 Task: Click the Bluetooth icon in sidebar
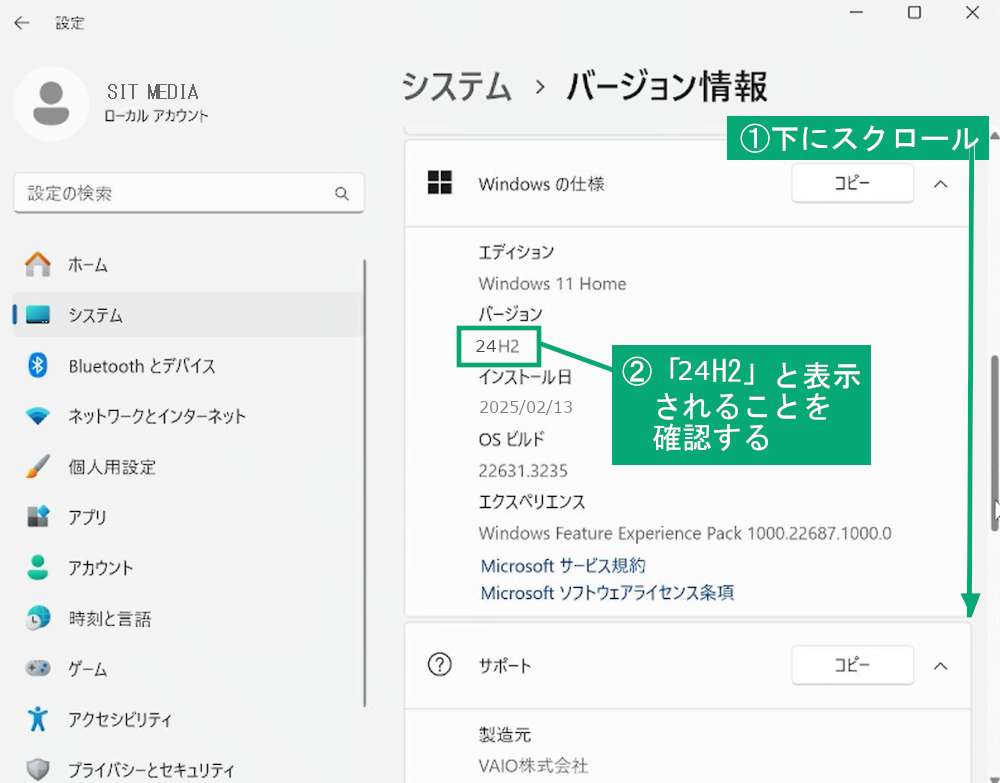(38, 365)
